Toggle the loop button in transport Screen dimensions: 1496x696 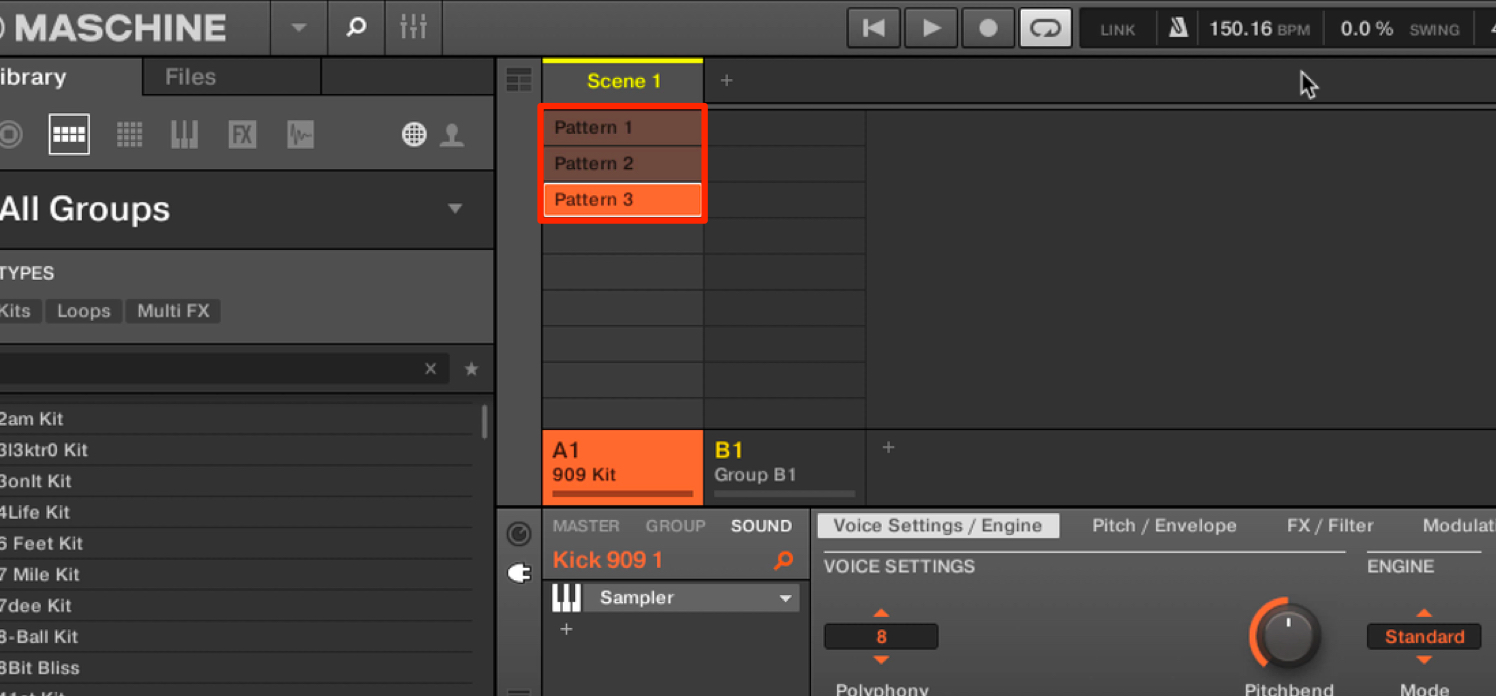(1045, 28)
